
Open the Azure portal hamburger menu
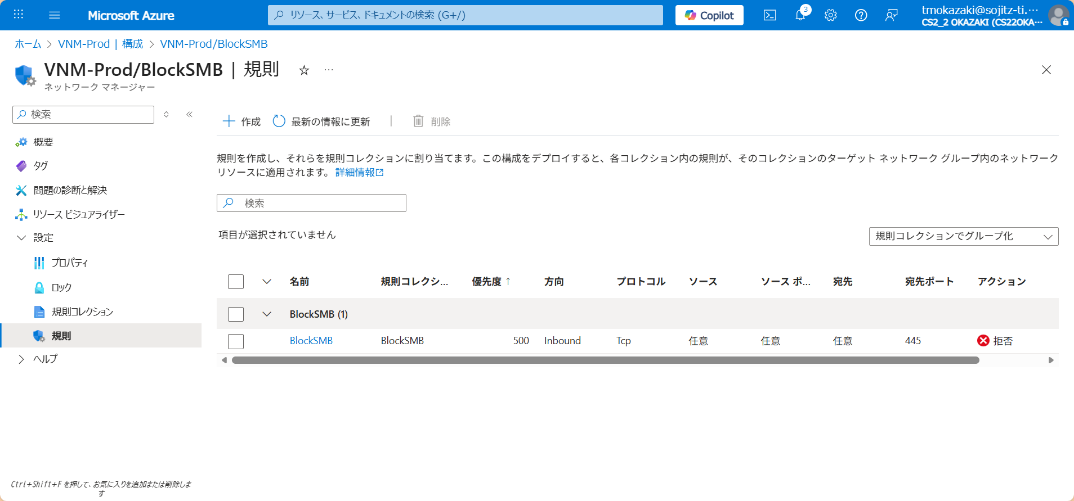(x=54, y=15)
